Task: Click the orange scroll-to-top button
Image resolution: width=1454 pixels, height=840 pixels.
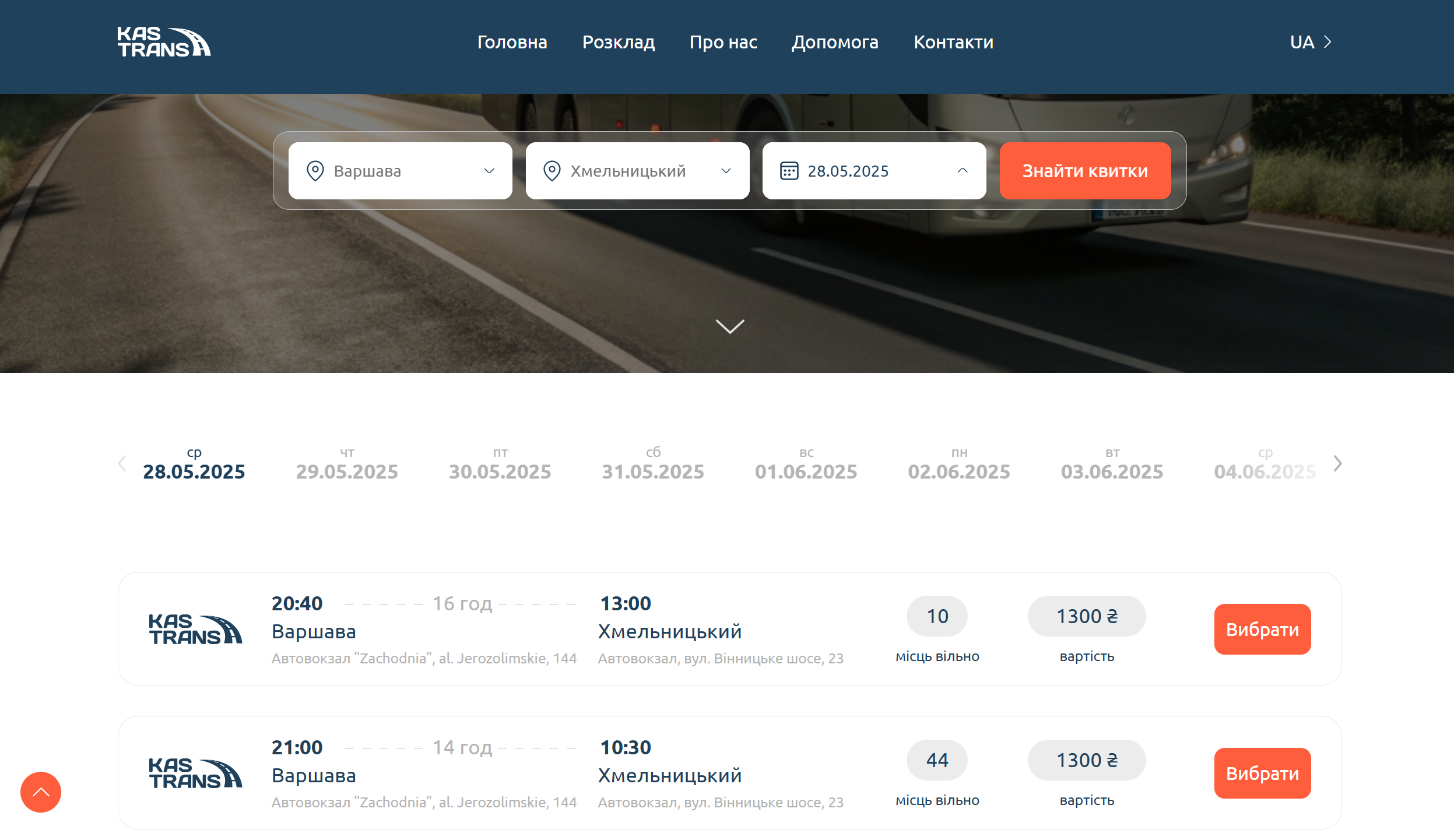Action: point(41,792)
